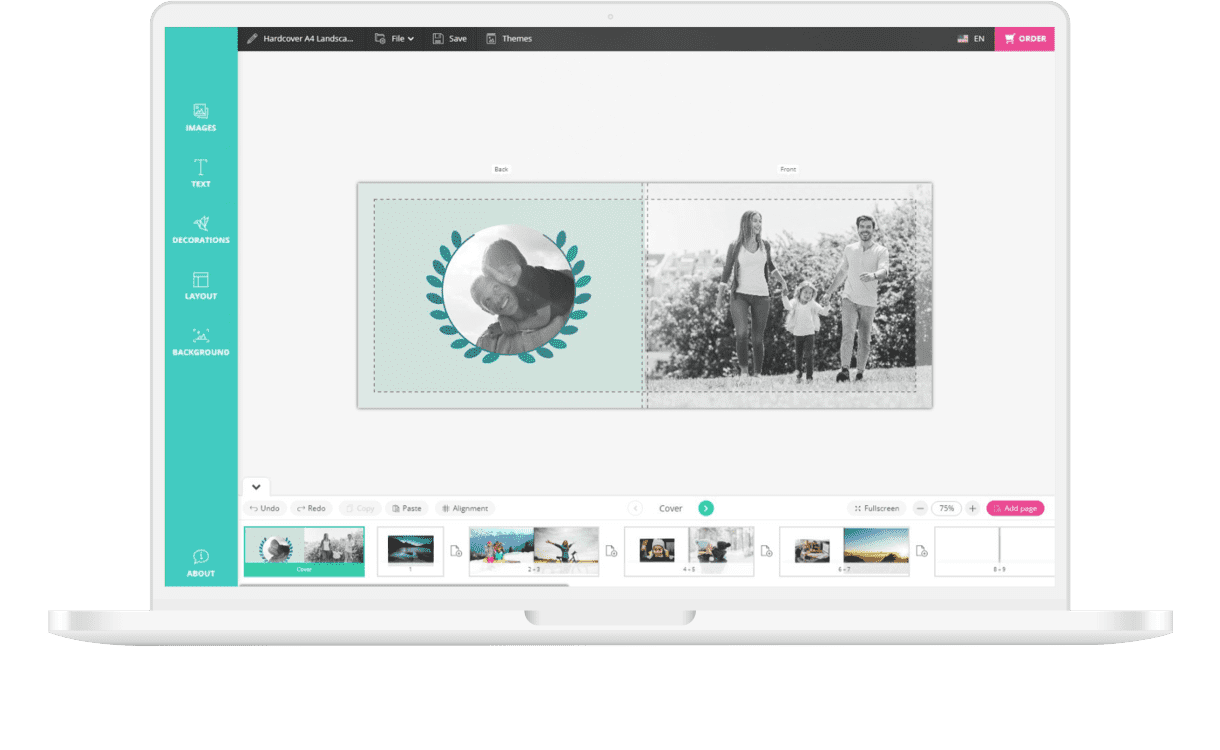Viewport: 1220px width, 750px height.
Task: Select the circular couple photo on back cover
Action: click(508, 290)
